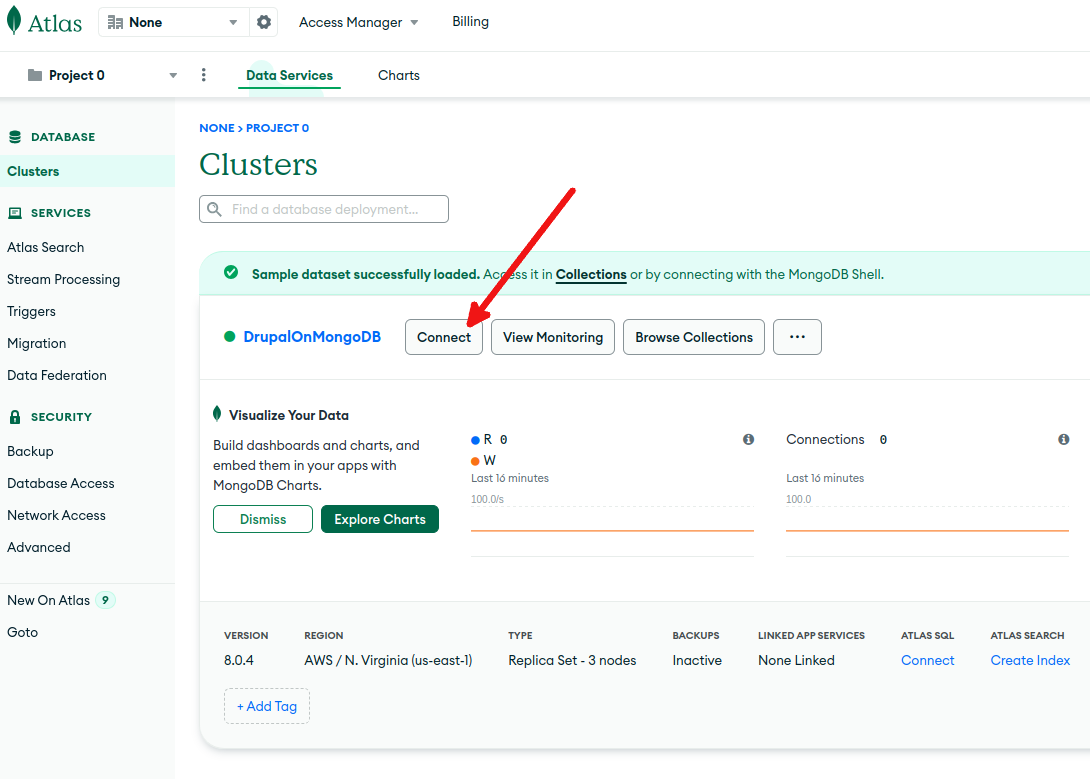Open Data Federation in sidebar
Screen dimensions: 1090x779
click(x=57, y=375)
